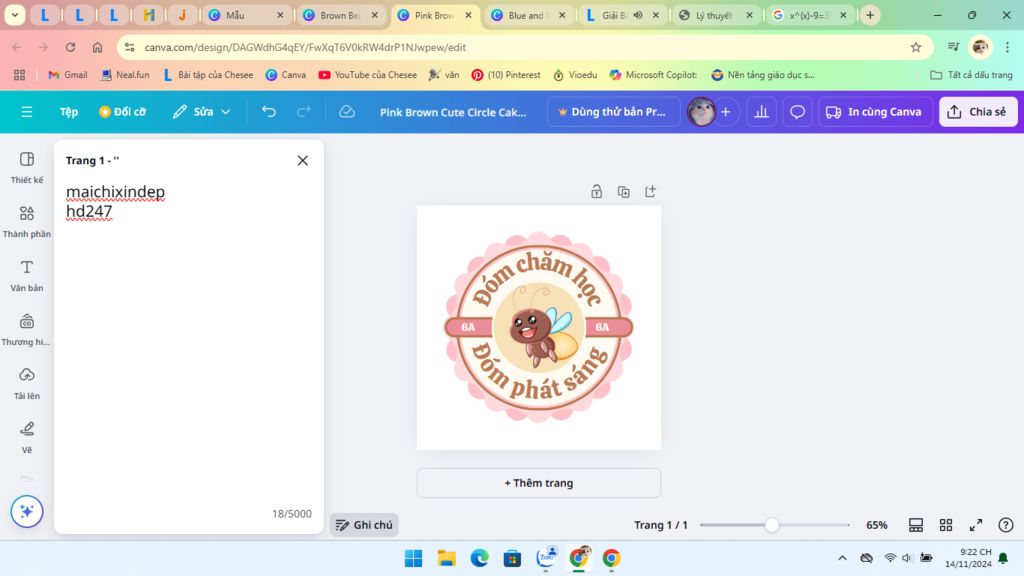This screenshot has height=576, width=1024.
Task: Switch to the Brown Be browser tab
Action: pos(341,15)
